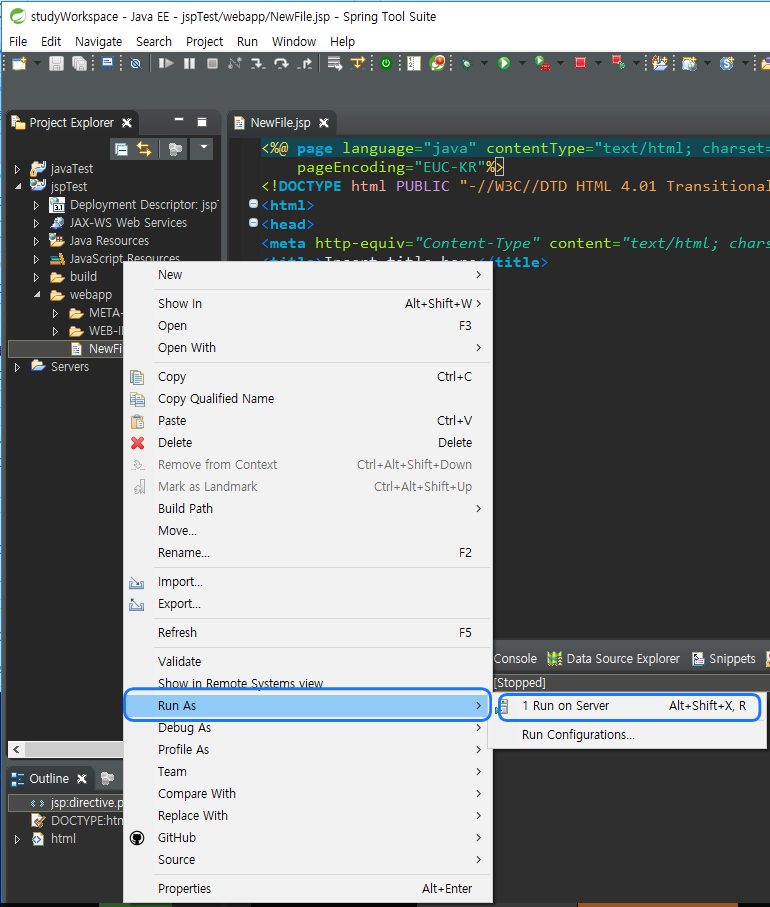Expand the html node in Outline
The height and width of the screenshot is (907, 770).
(17, 839)
